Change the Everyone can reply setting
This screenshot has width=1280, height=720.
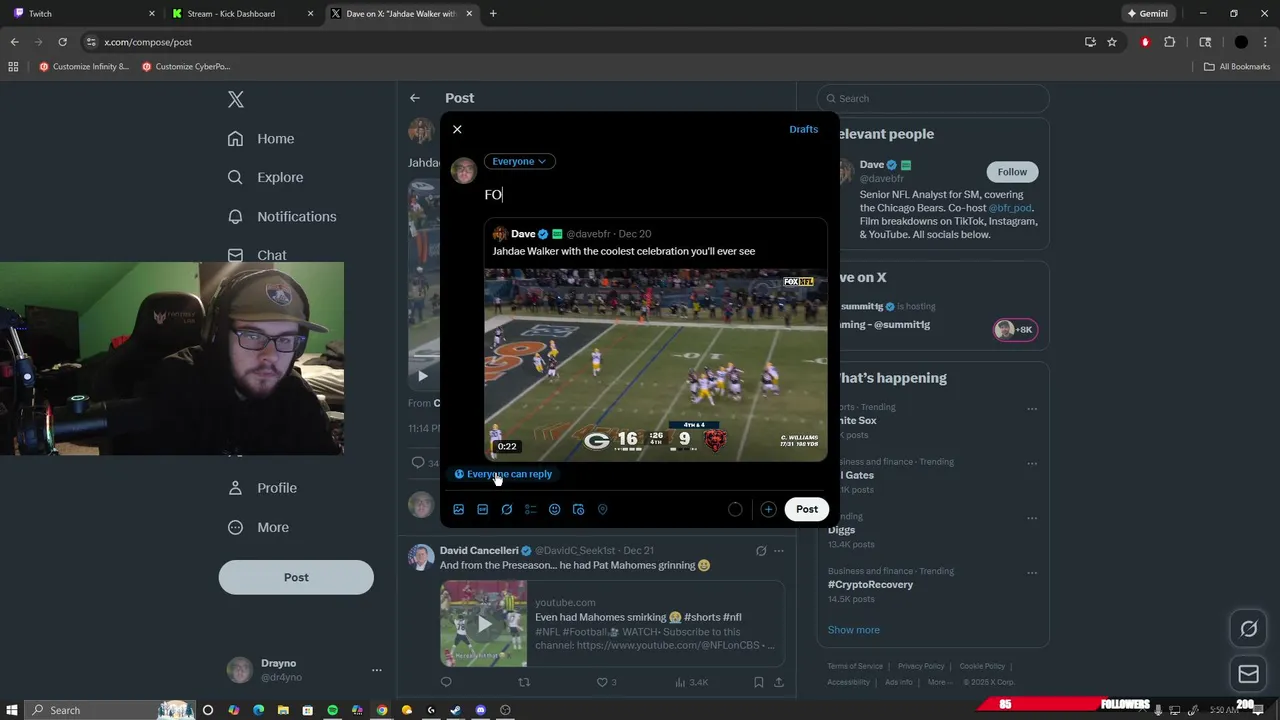pos(503,474)
